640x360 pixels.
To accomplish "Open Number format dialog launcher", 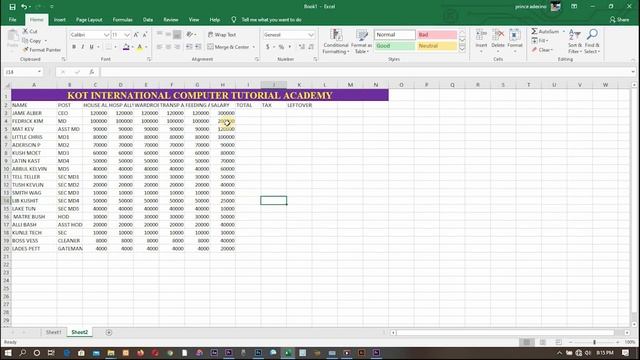I will (315, 60).
